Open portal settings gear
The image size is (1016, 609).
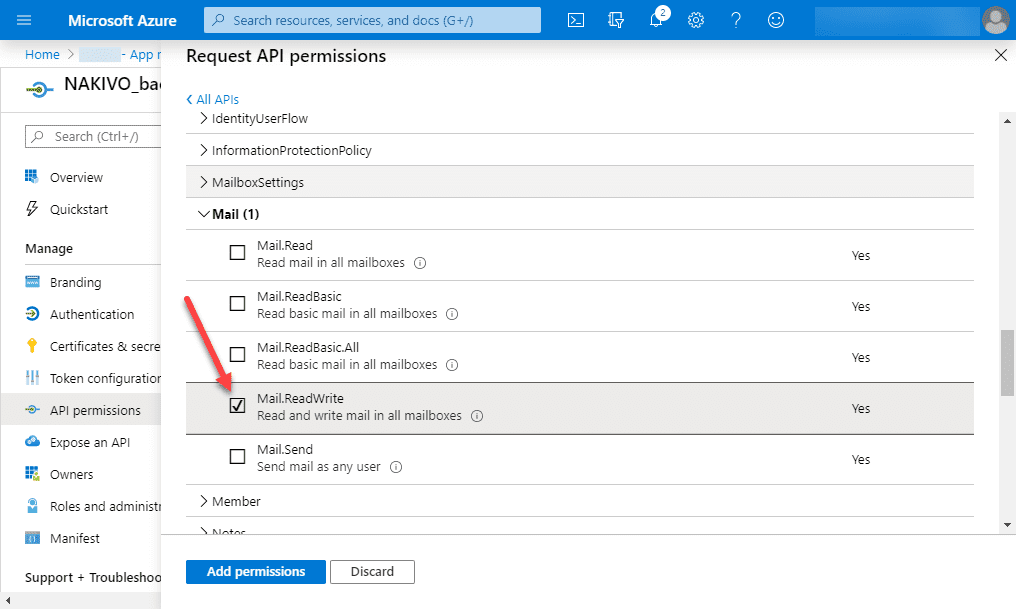coord(696,20)
